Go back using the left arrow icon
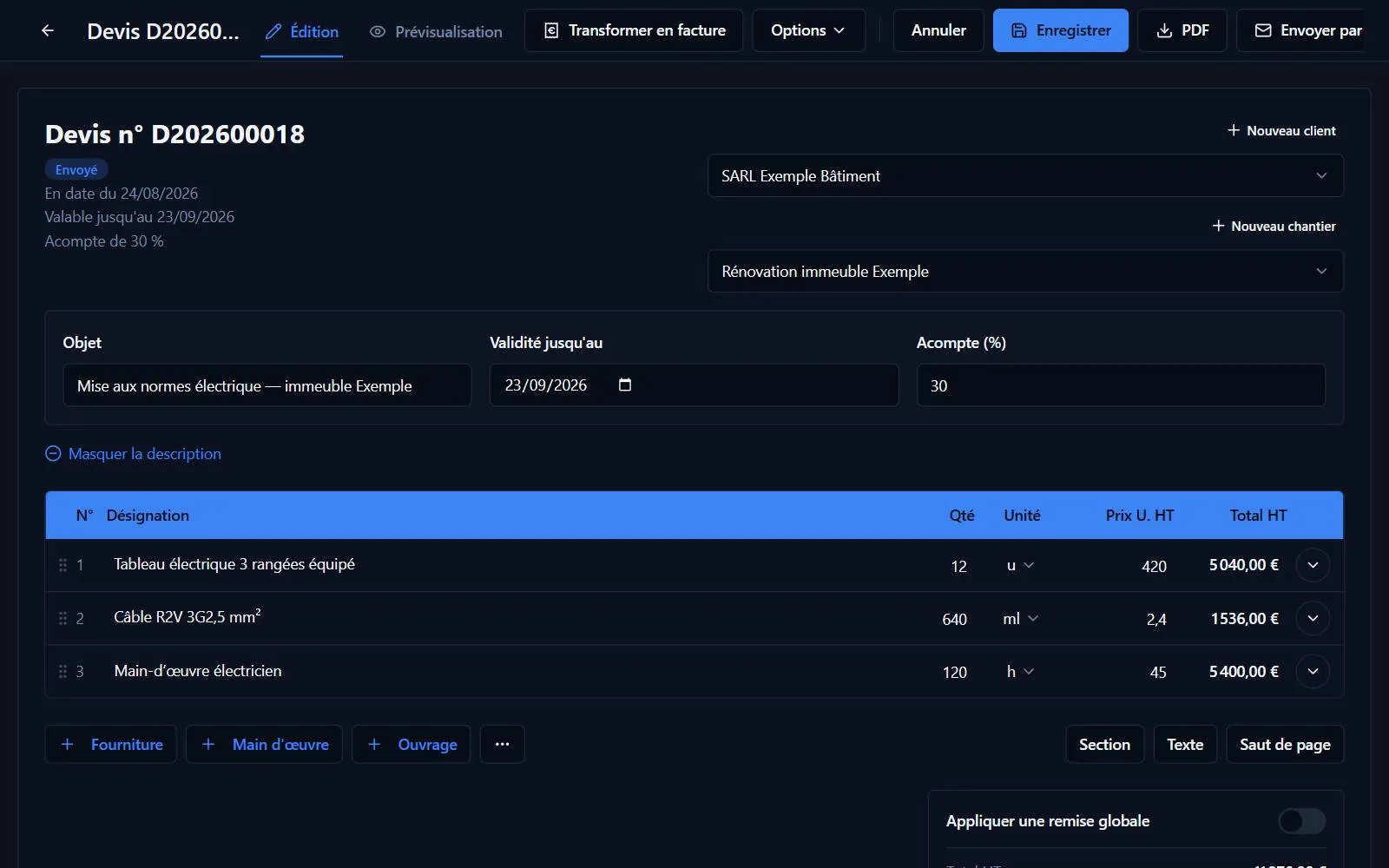1389x868 pixels. click(48, 30)
